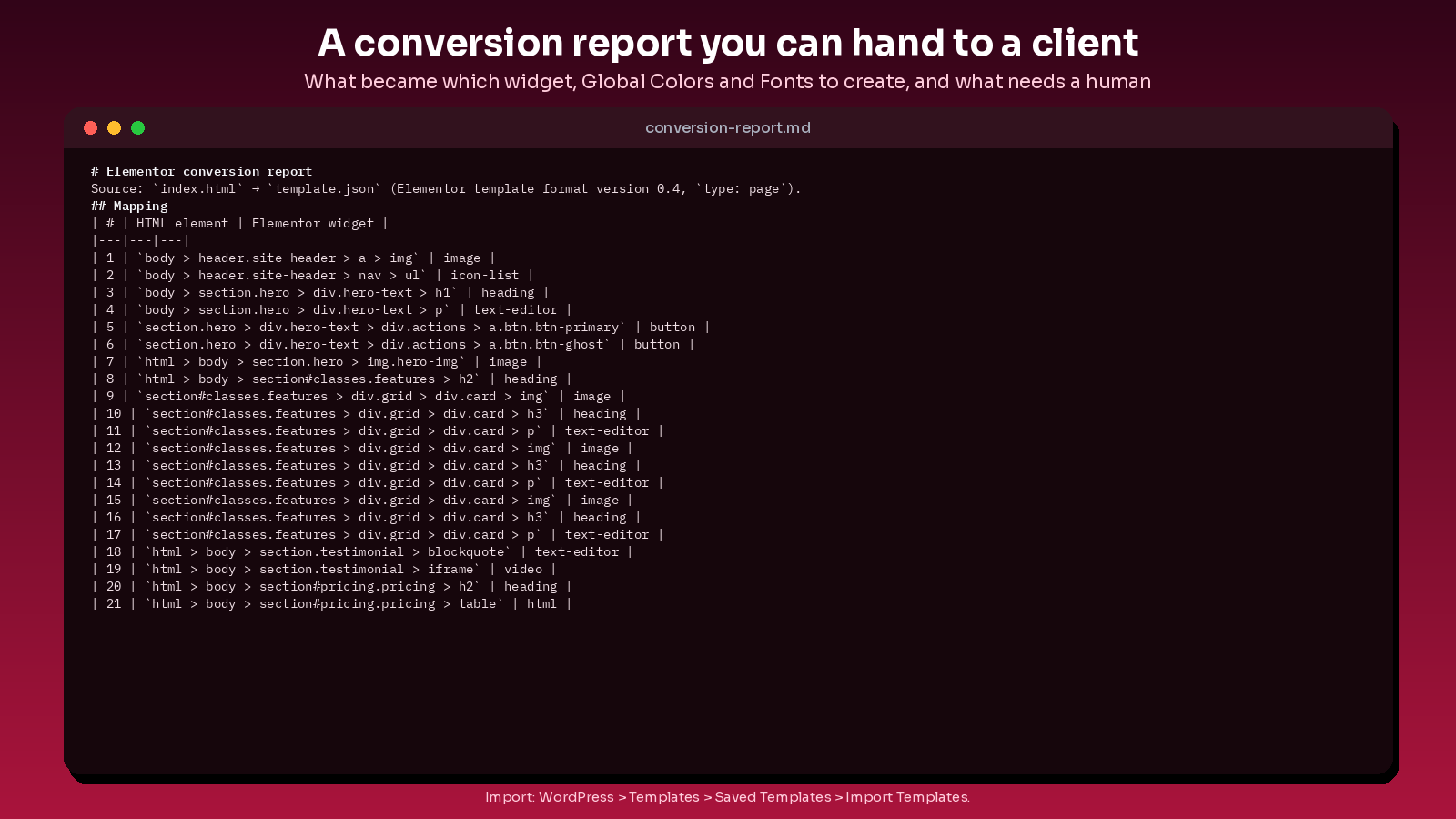Click row 16 div.card h3 heading

coord(366,517)
